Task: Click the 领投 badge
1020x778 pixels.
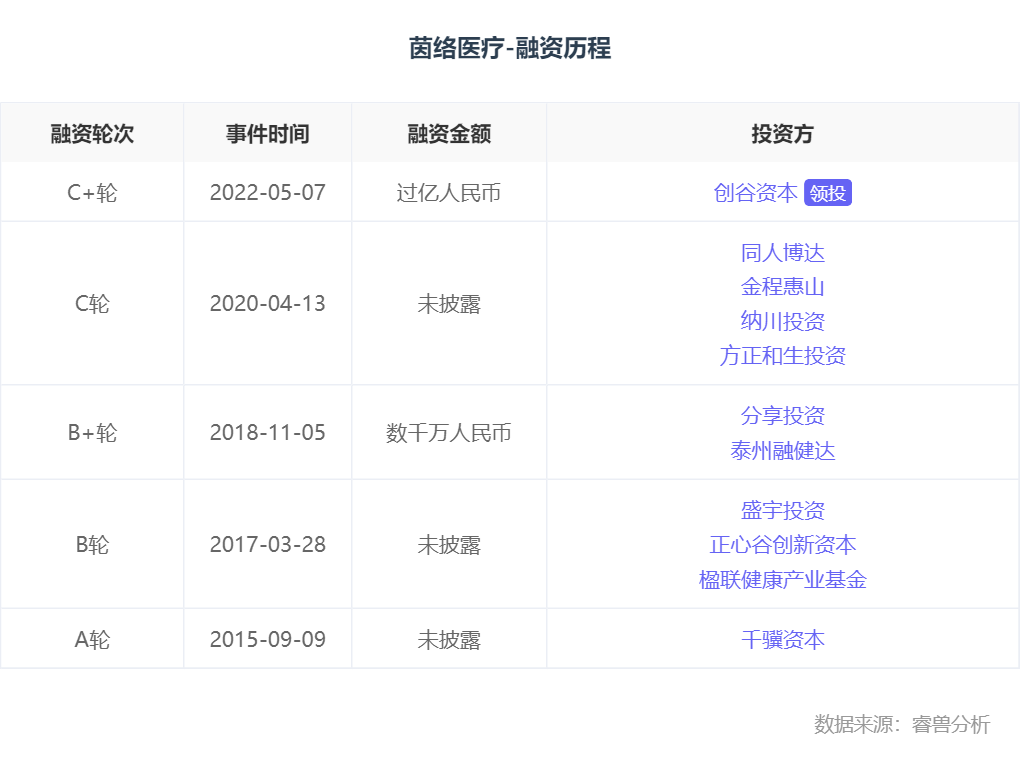Action: tap(828, 193)
